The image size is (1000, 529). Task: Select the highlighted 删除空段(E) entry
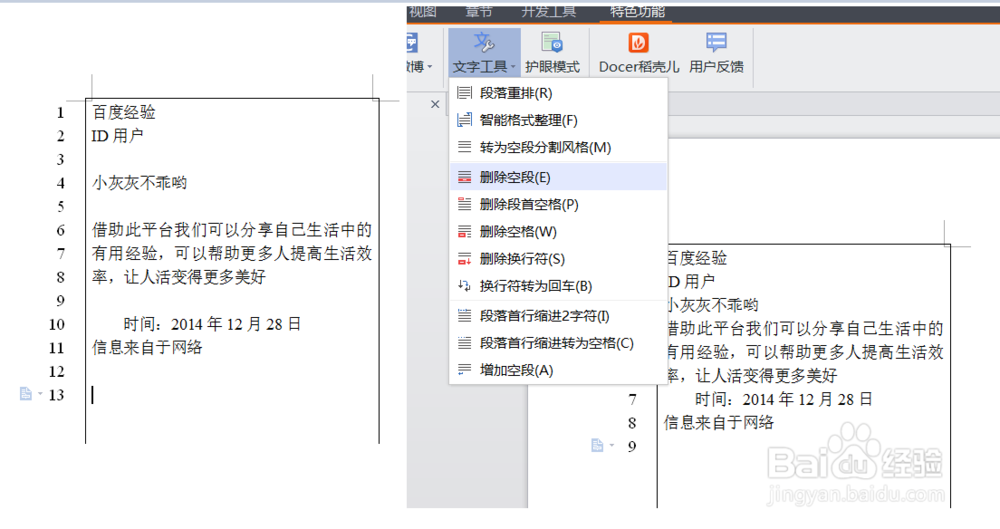tap(558, 177)
